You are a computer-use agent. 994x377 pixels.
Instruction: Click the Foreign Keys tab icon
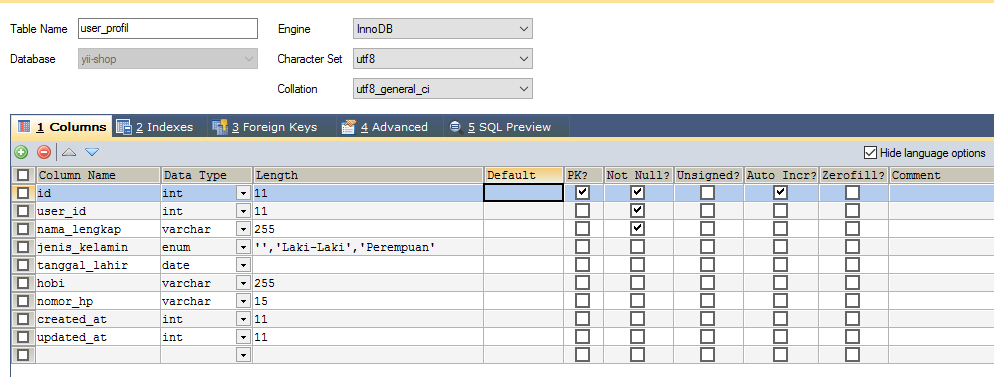point(220,127)
